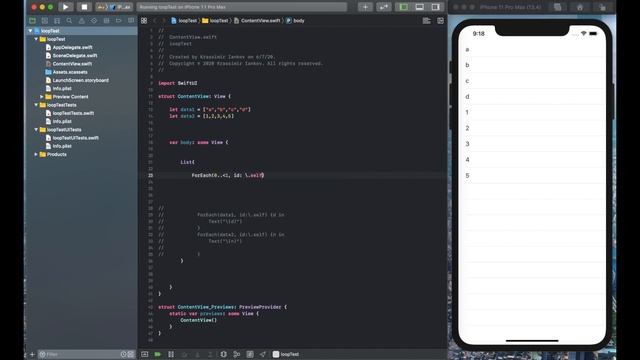Hide the debug area console toggle
The image size is (640, 360).
click(x=144, y=354)
